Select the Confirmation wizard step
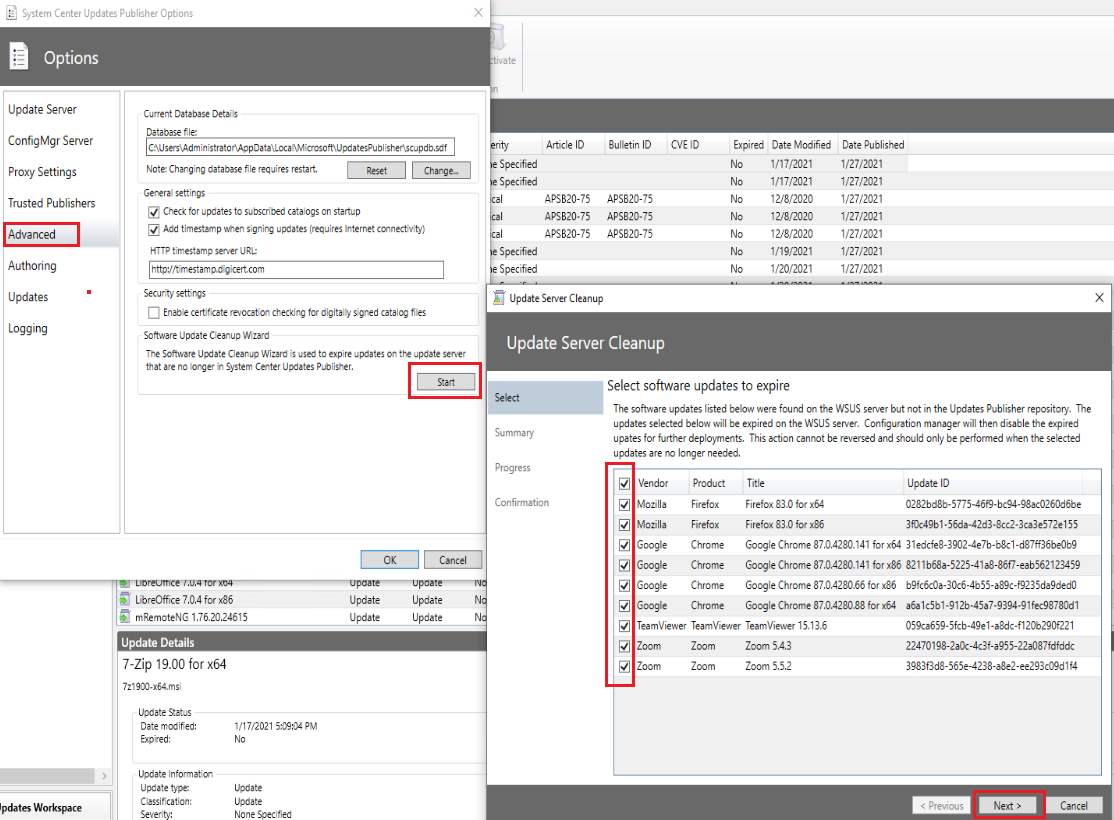 521,502
